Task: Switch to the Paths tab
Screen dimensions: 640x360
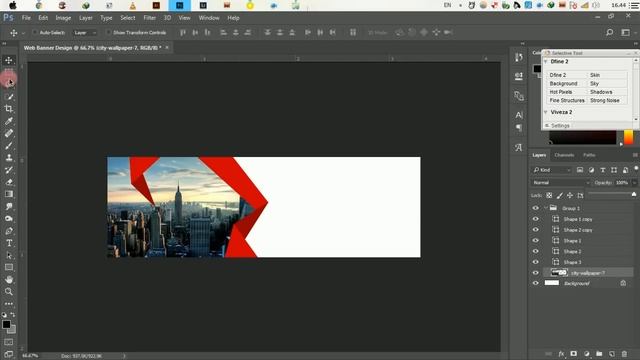Action: click(x=589, y=155)
